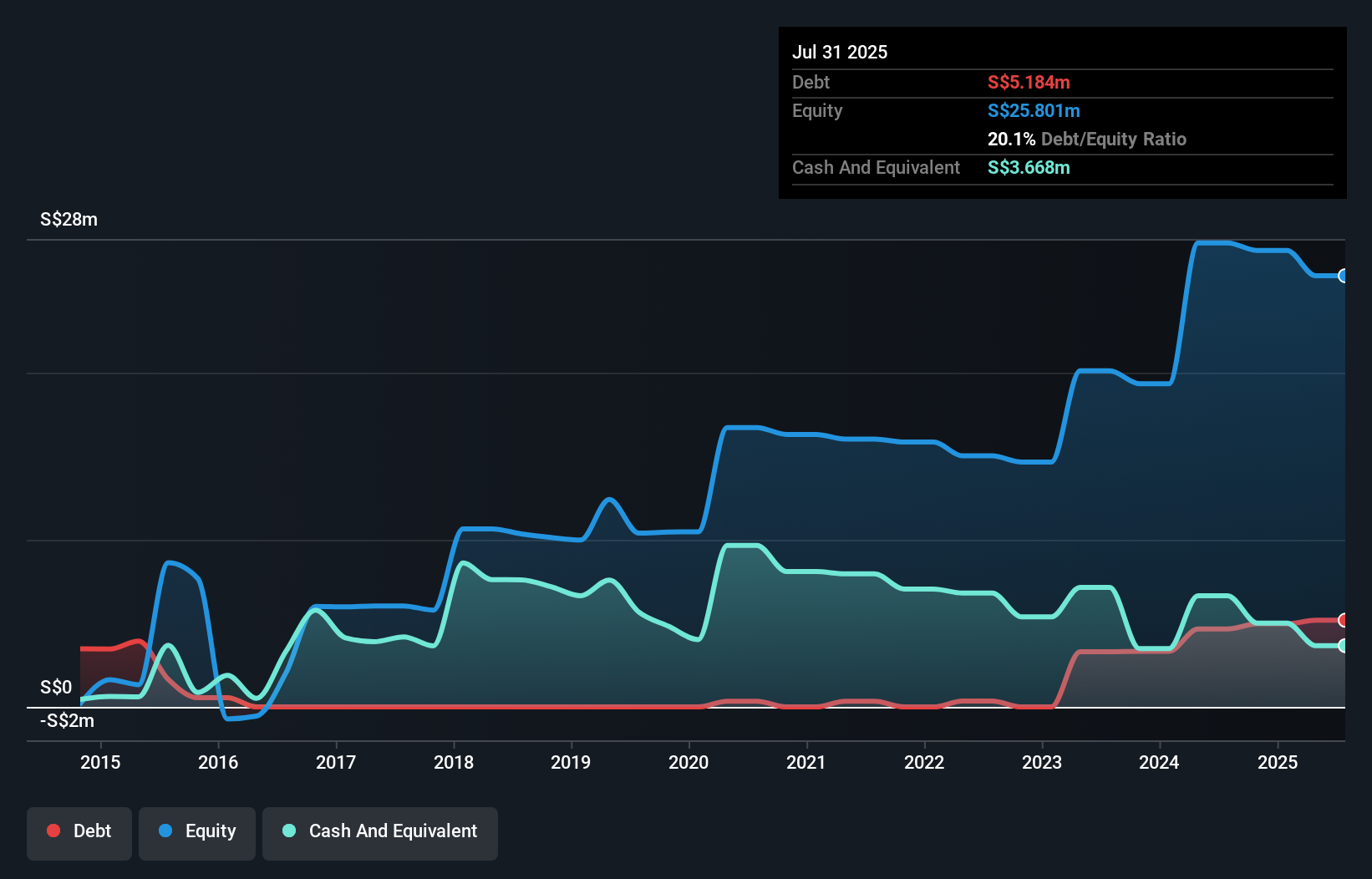Click the S$28m y-axis label

pos(69,219)
